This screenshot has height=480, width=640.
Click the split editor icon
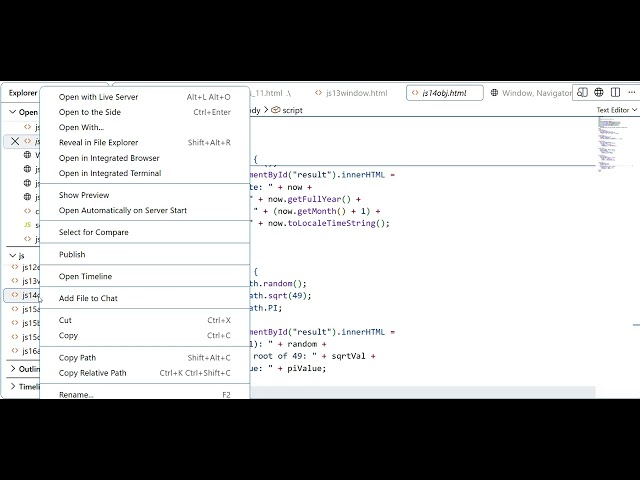[616, 93]
